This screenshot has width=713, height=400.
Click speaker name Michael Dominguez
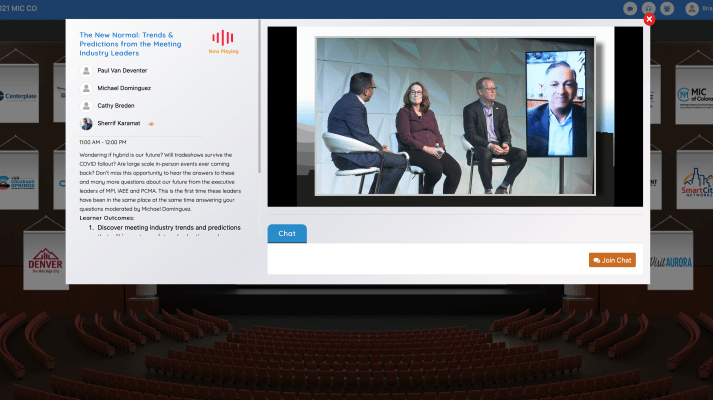(x=124, y=88)
